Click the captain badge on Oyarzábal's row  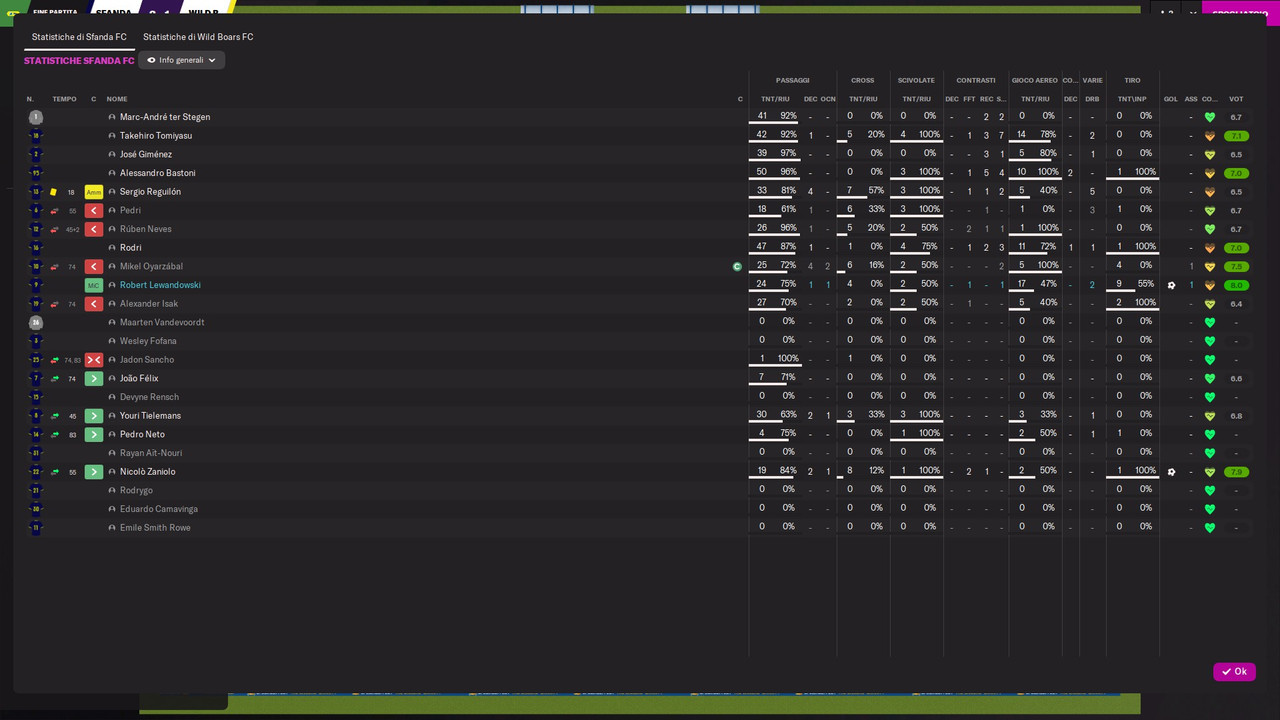pyautogui.click(x=737, y=267)
